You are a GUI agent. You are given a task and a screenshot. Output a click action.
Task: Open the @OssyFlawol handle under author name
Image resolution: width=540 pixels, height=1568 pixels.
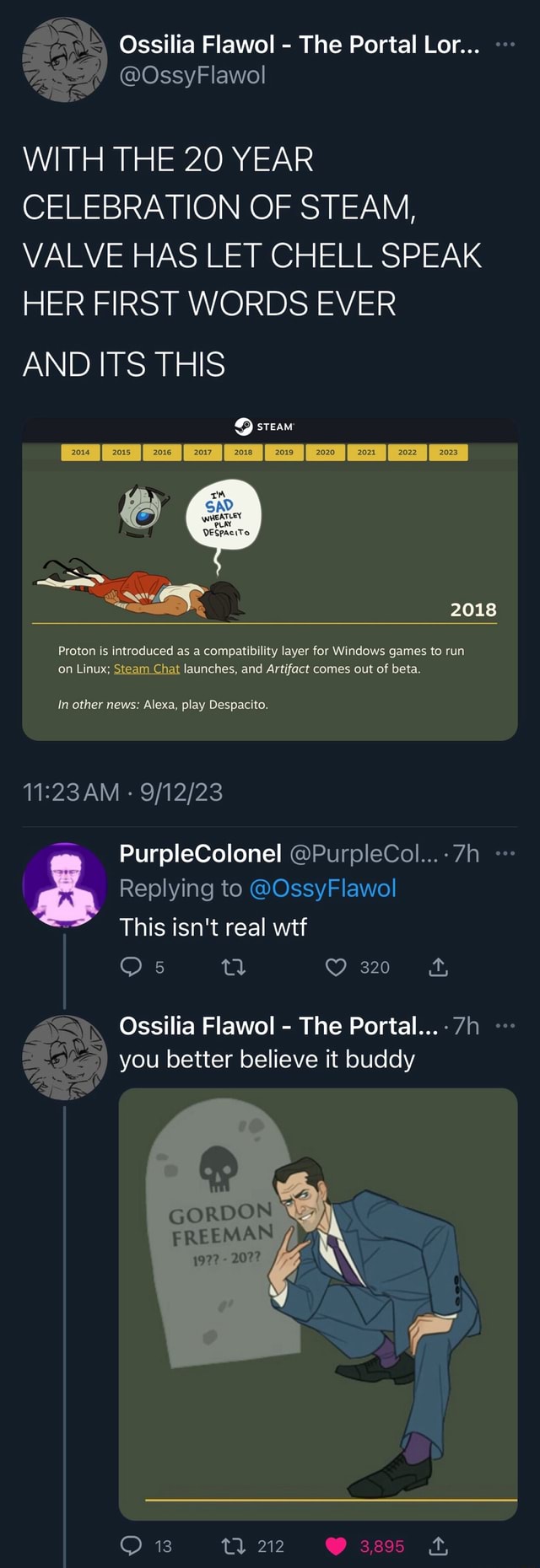192,76
